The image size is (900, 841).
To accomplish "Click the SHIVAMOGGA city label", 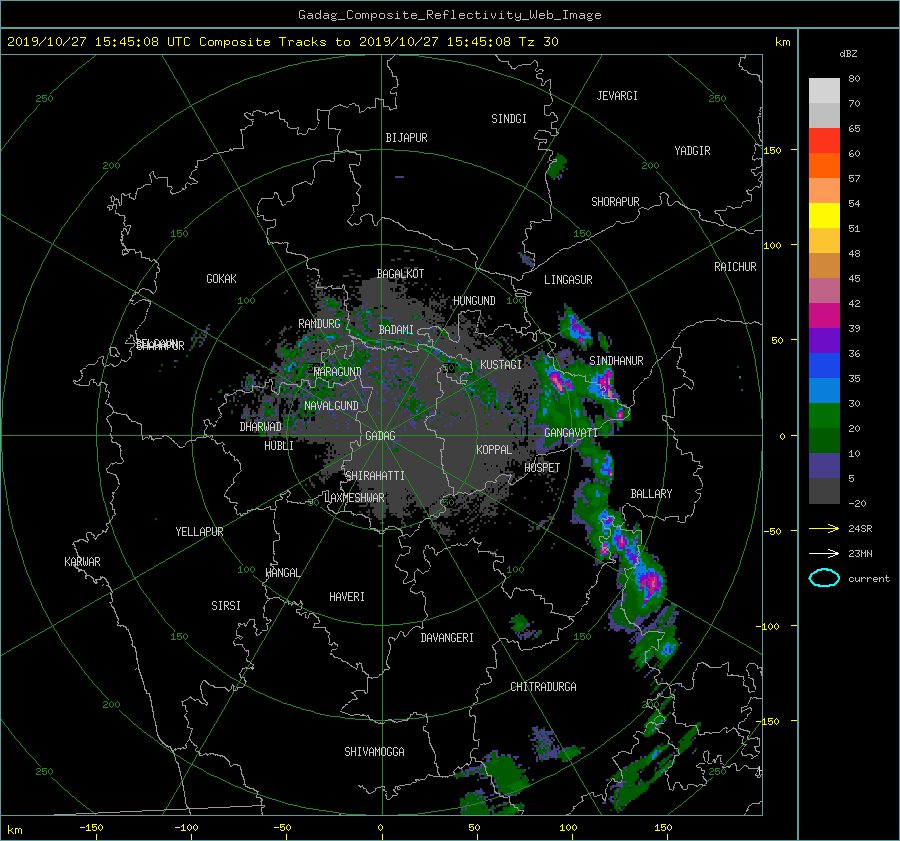I will pyautogui.click(x=374, y=751).
